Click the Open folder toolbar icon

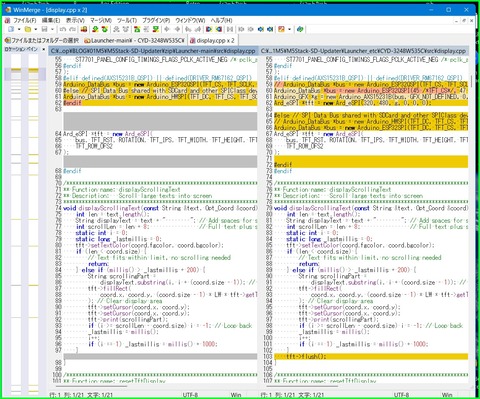coord(28,29)
